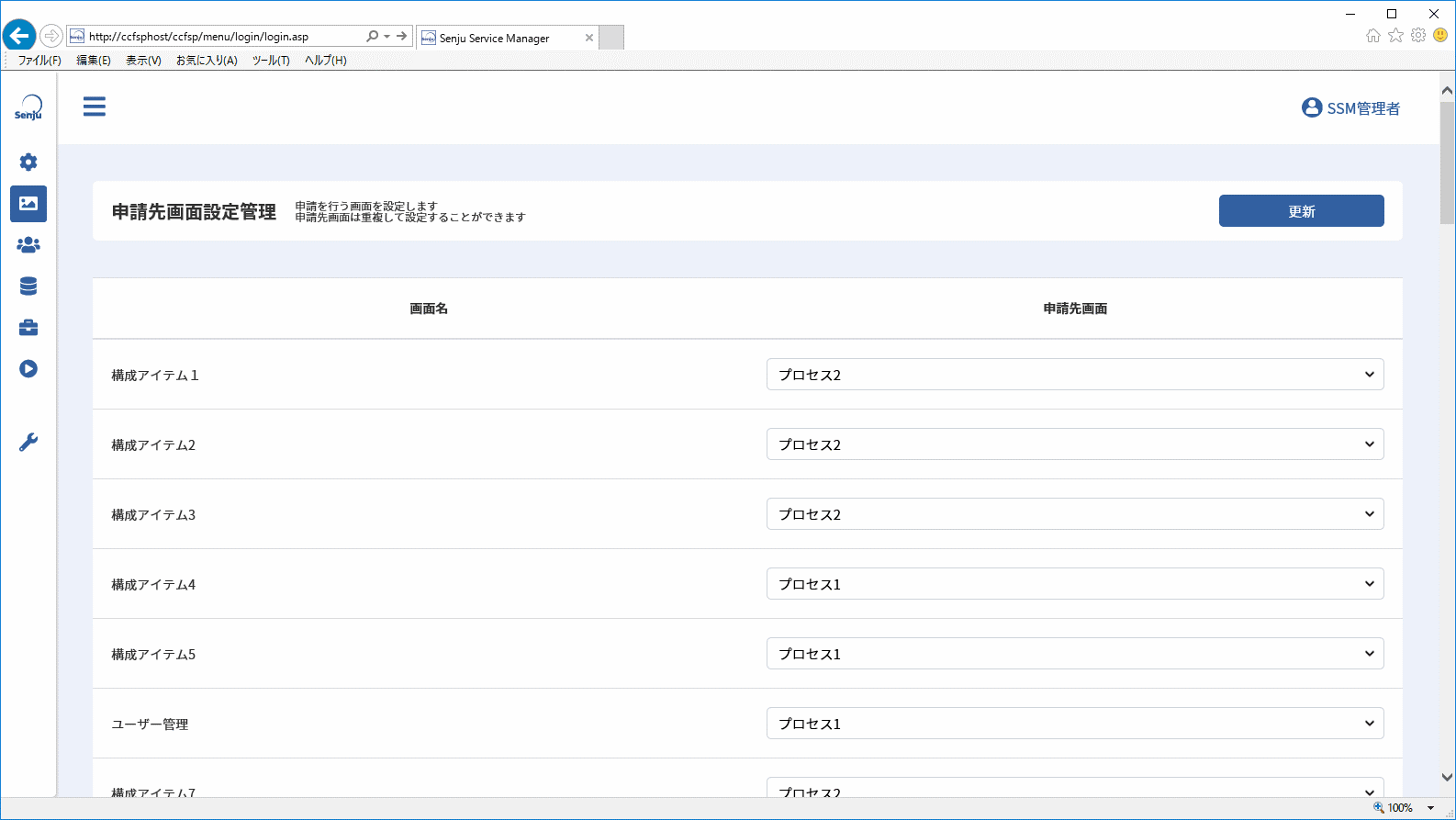This screenshot has height=820, width=1456.
Task: Click the 更新 button
Action: [1301, 211]
